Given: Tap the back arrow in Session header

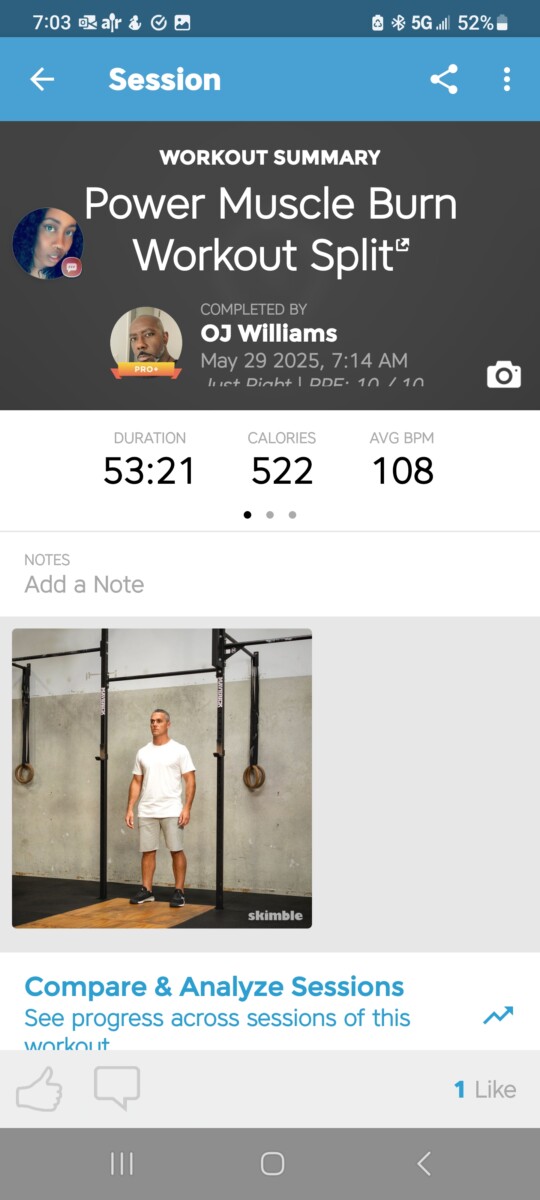Looking at the screenshot, I should (42, 79).
